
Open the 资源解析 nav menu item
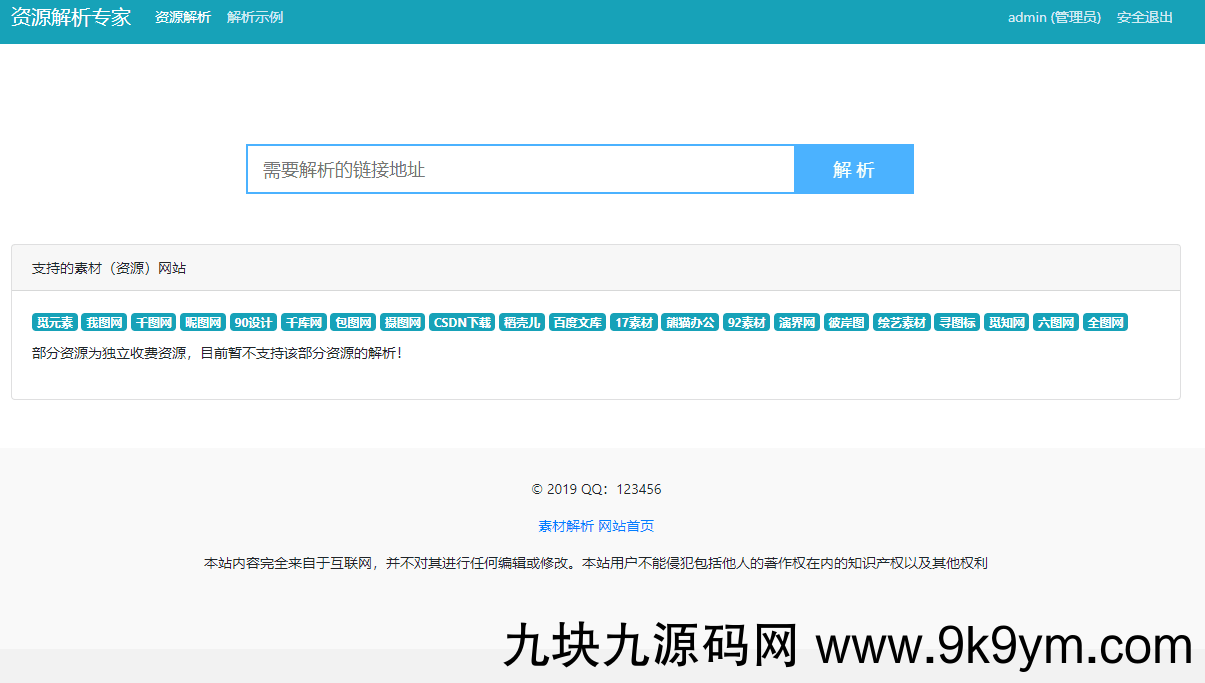pos(182,17)
